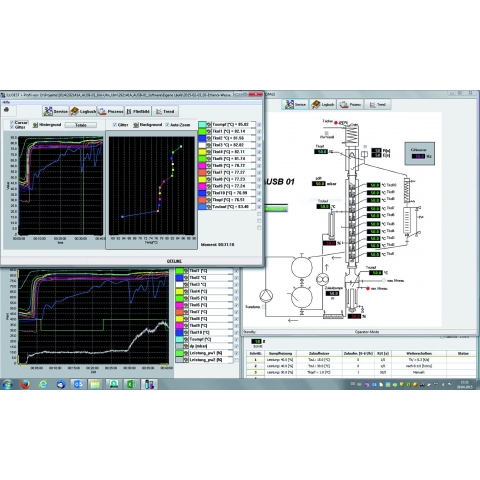Click the Background icon above the profile chart
This screenshot has width=480, height=480.
pos(136,125)
